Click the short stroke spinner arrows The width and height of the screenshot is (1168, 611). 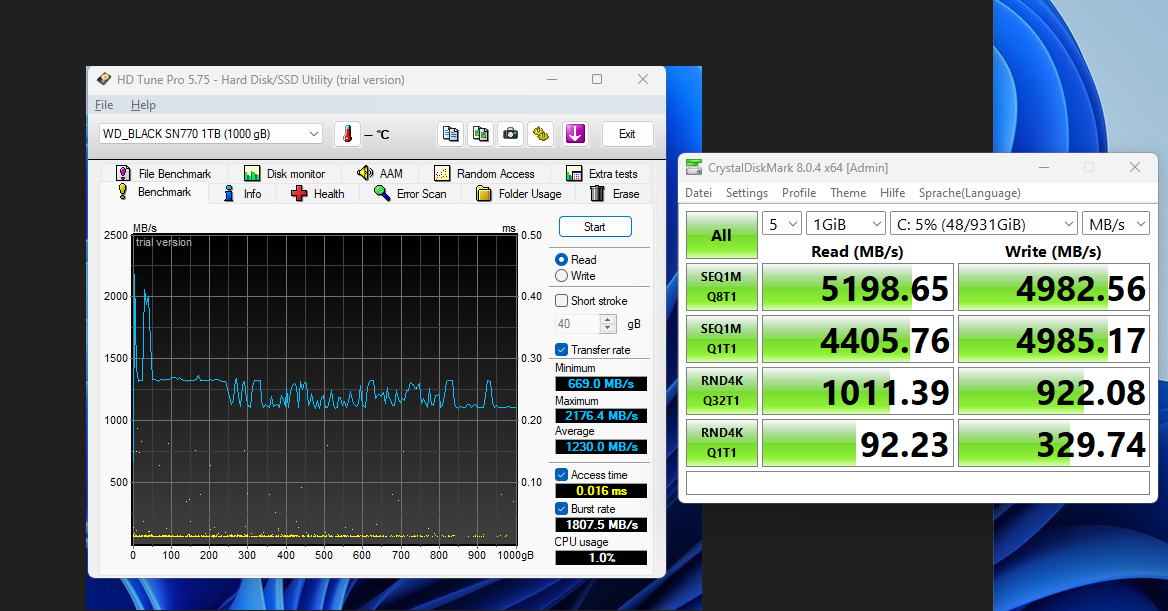click(608, 324)
